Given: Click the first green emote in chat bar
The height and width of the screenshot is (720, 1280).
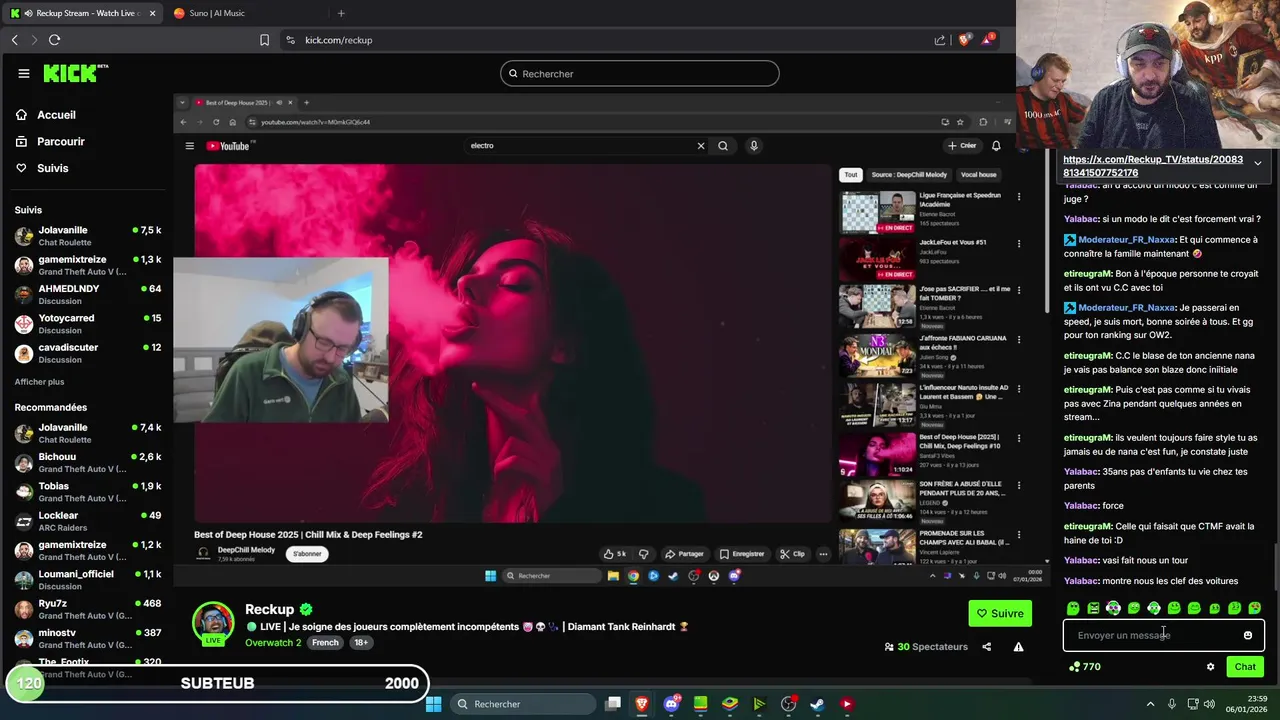Looking at the screenshot, I should tap(1073, 608).
